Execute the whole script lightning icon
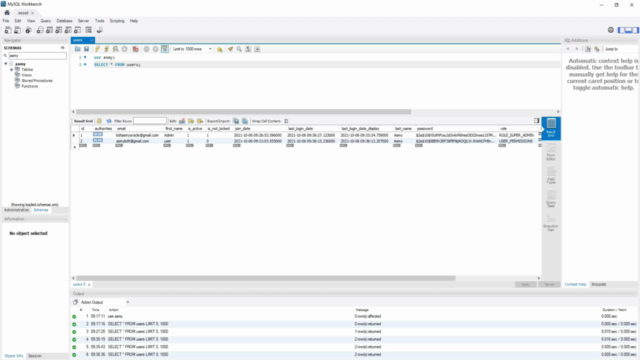This screenshot has height=360, width=640. 98,49
